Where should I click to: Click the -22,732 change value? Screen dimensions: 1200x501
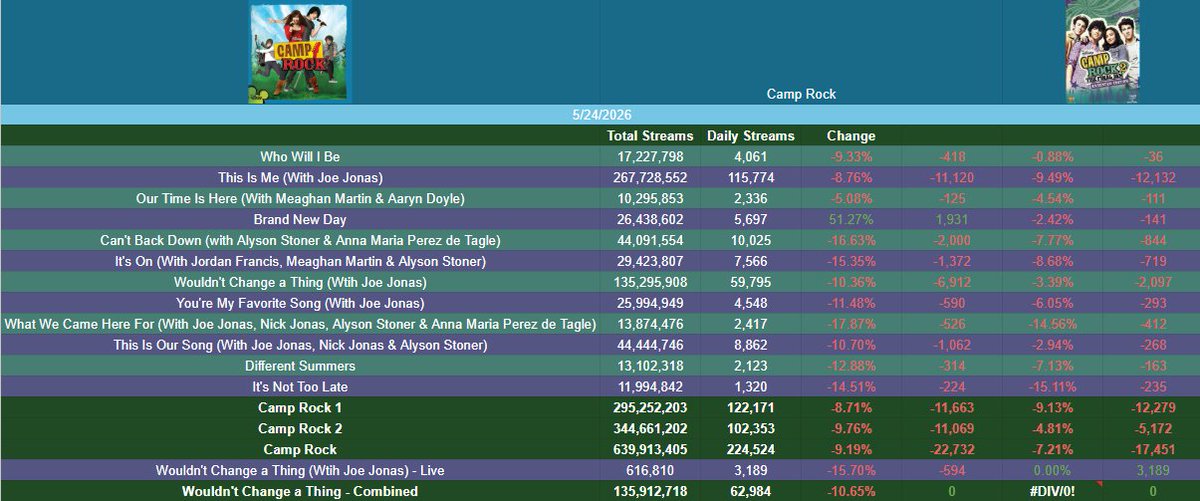point(951,450)
